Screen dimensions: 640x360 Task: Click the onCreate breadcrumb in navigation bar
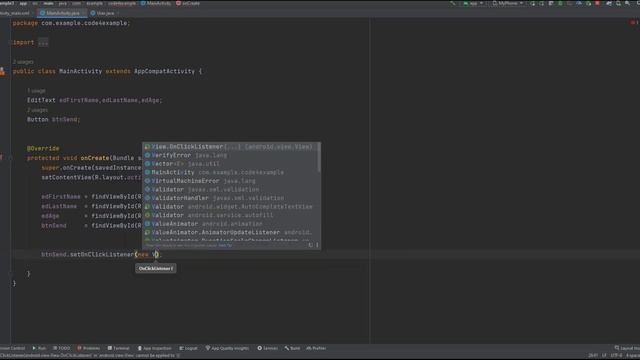(x=188, y=3)
